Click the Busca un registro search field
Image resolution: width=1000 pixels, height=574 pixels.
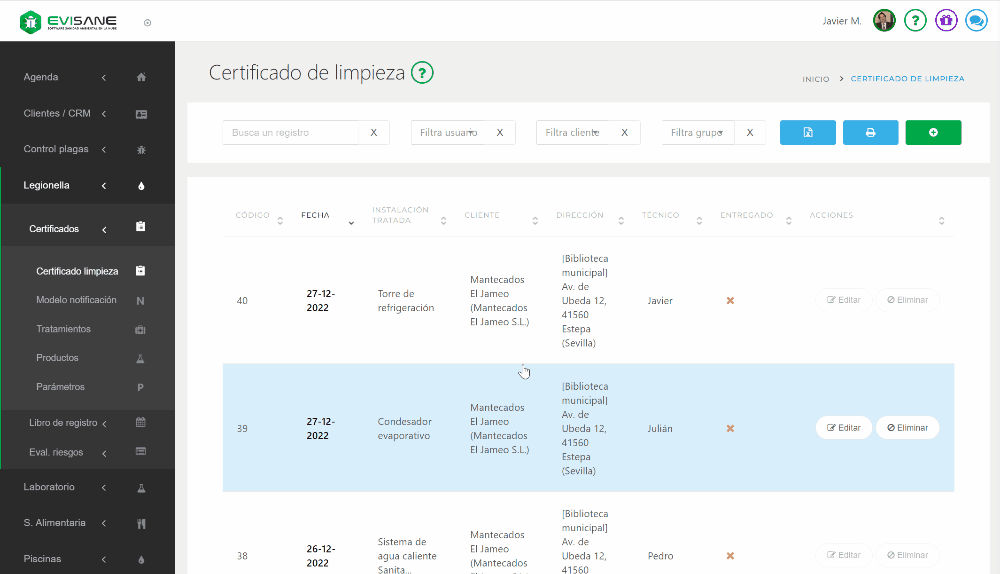pyautogui.click(x=290, y=133)
